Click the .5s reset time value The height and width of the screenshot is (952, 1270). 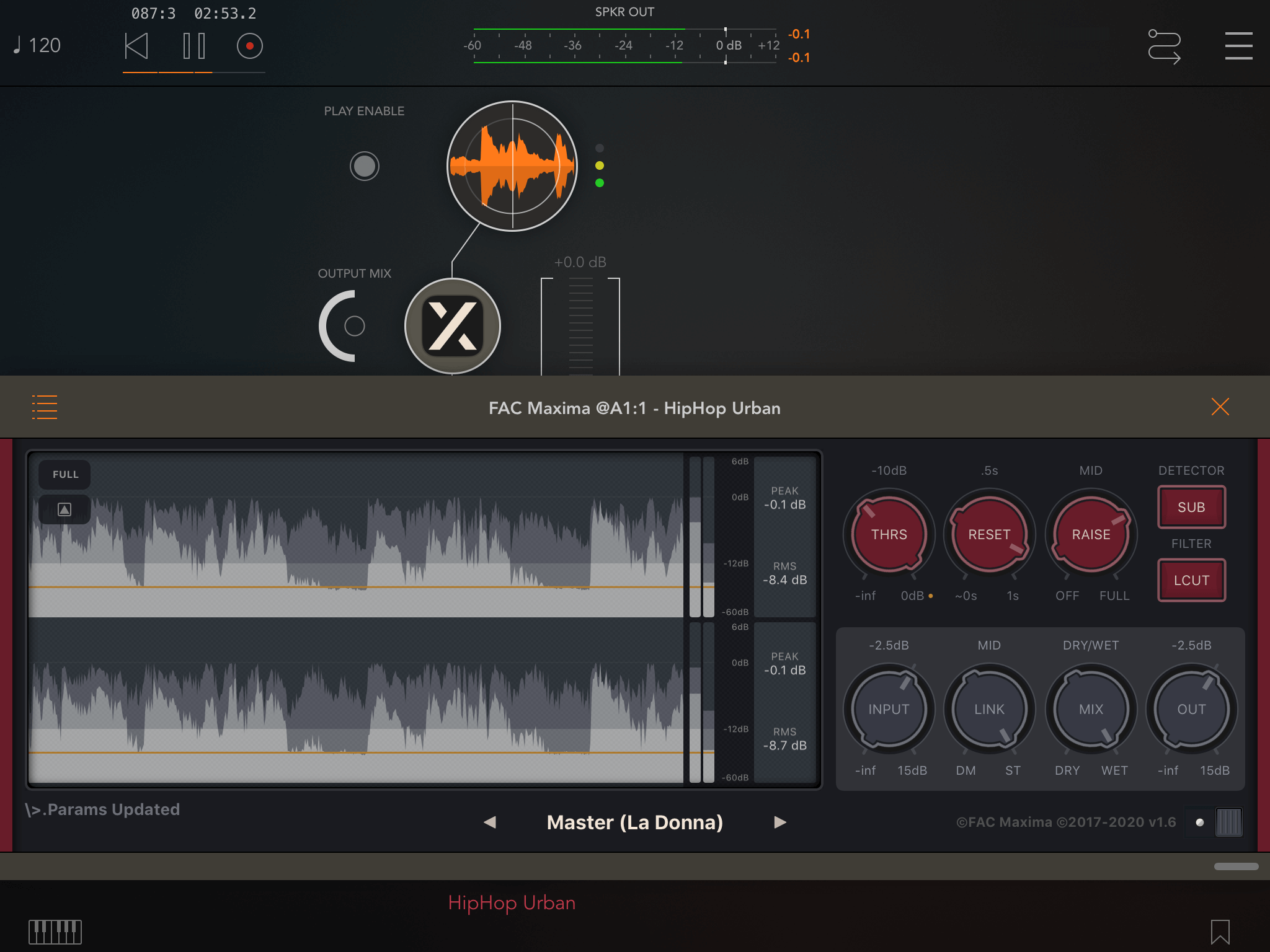989,470
